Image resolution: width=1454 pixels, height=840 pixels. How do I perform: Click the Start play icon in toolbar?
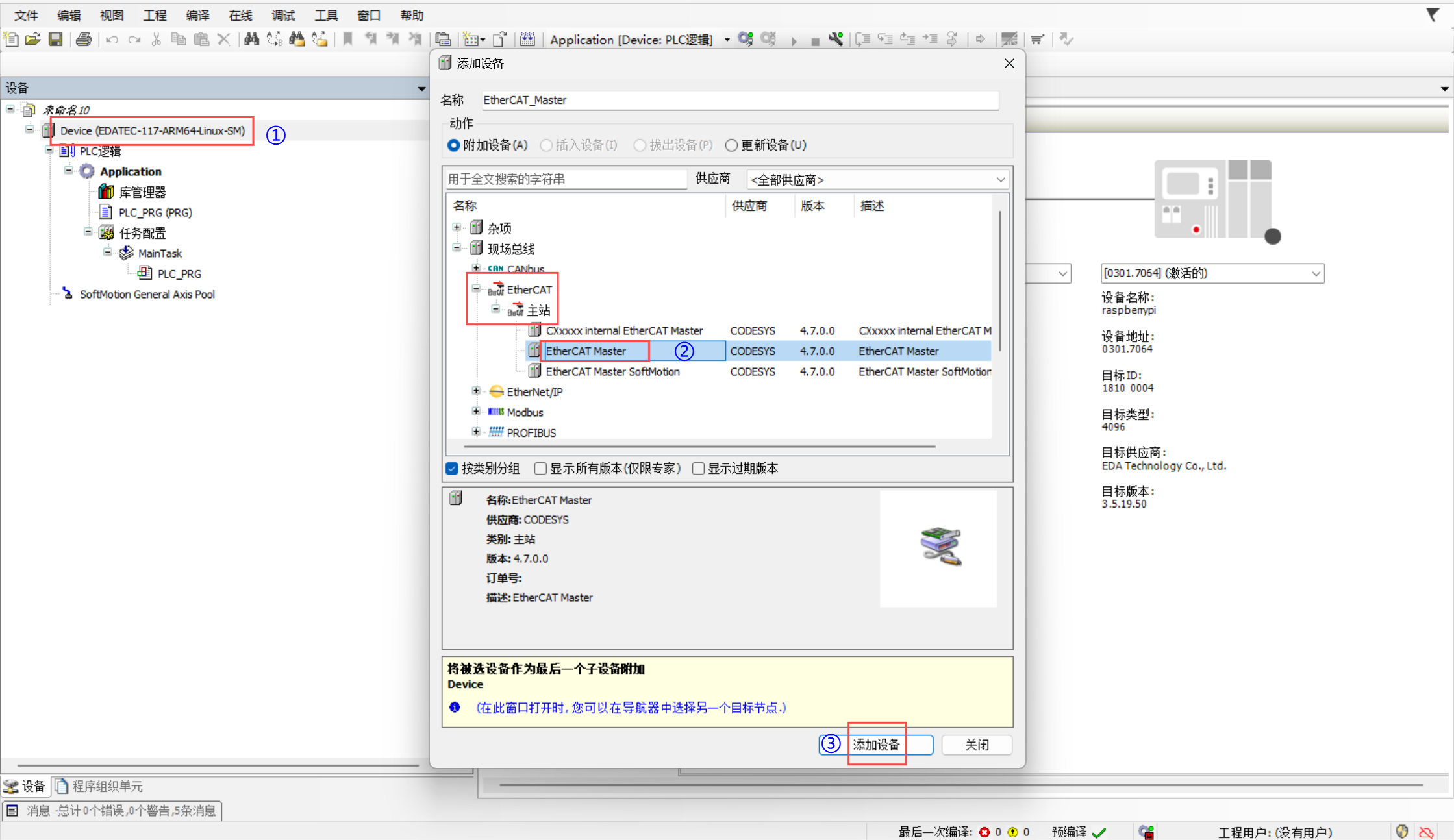coord(794,41)
